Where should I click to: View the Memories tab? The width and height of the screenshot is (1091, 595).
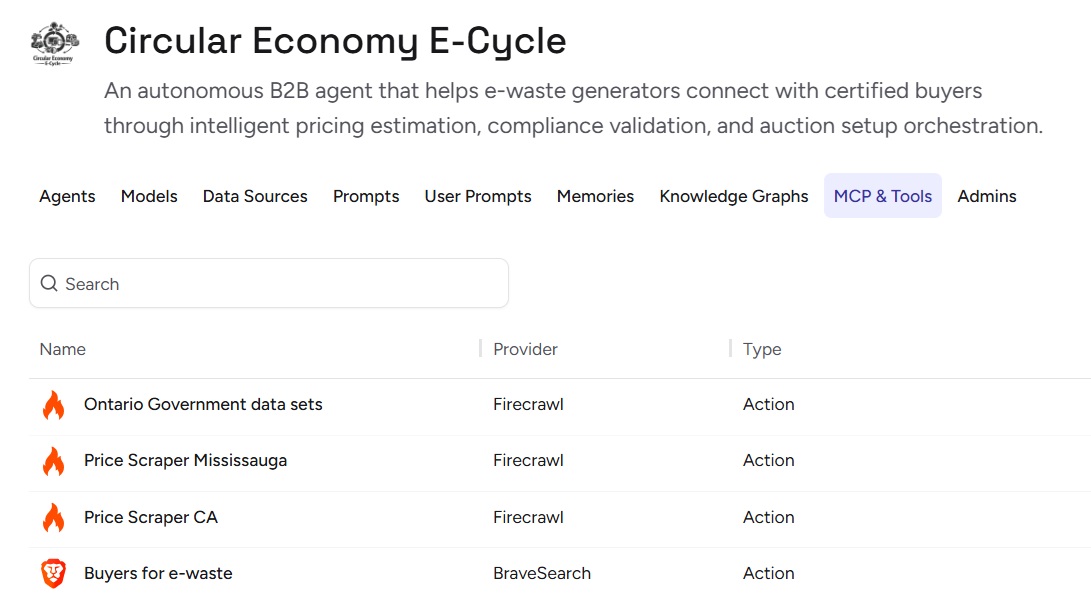point(595,196)
